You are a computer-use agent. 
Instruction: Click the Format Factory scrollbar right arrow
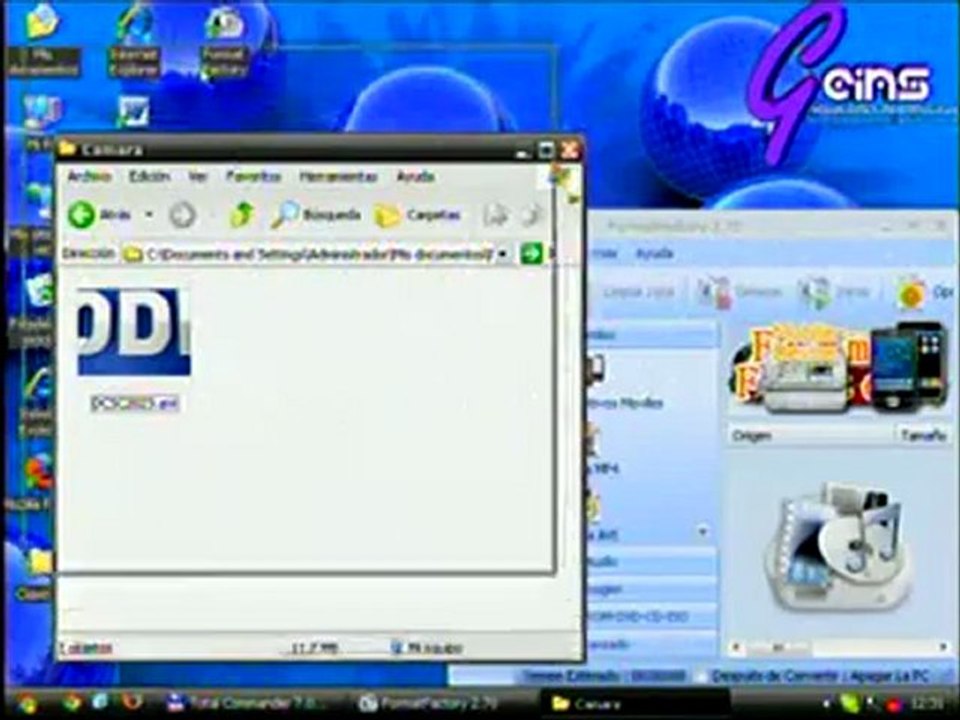pyautogui.click(x=942, y=647)
